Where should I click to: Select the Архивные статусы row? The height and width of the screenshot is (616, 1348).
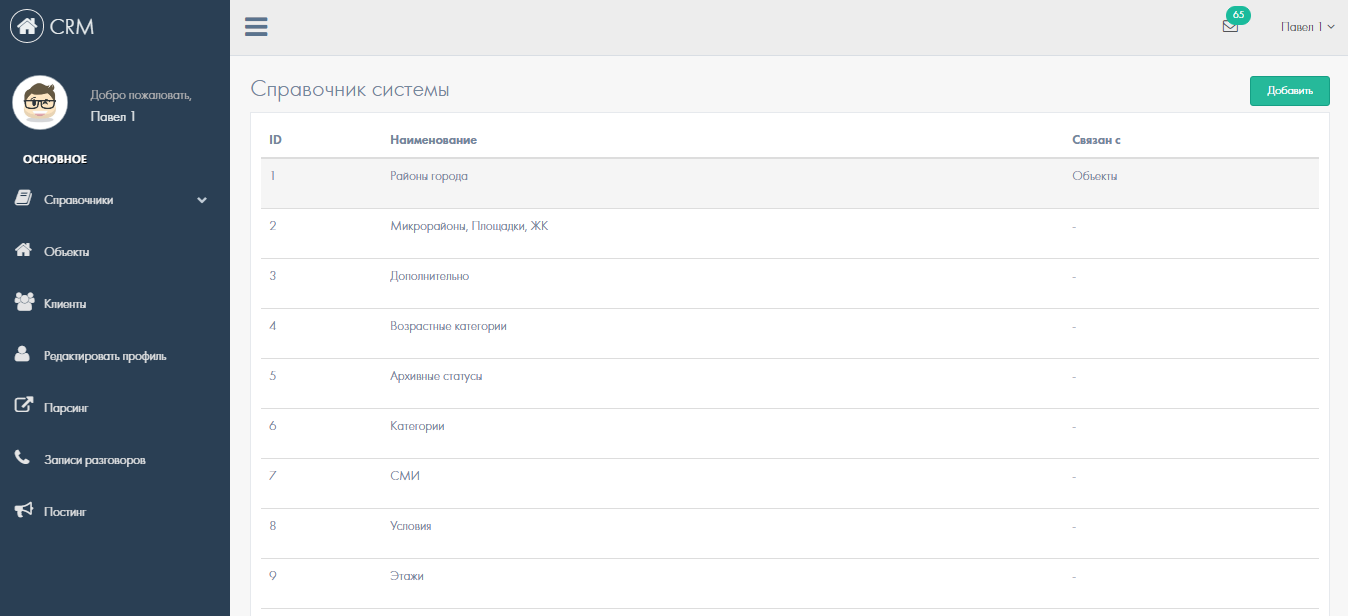[x=436, y=376]
